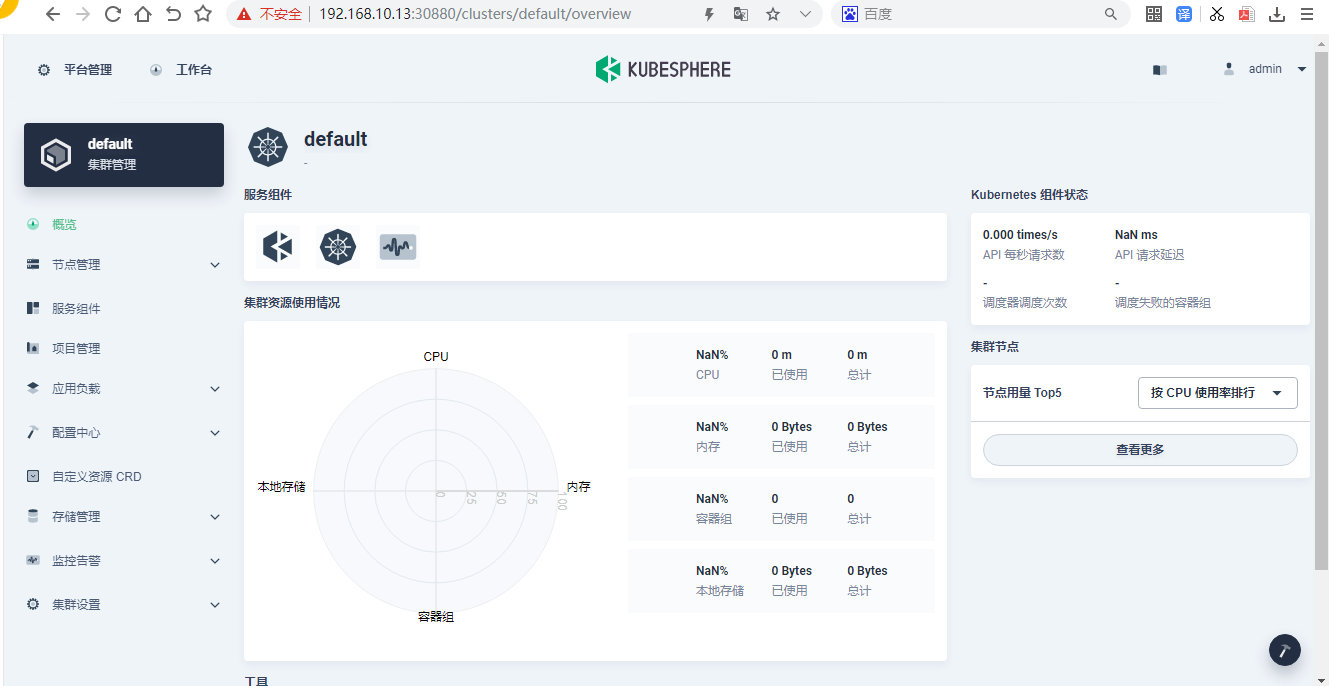The image size is (1329, 686).
Task: Expand 节点管理 node management chevron
Action: click(x=215, y=265)
